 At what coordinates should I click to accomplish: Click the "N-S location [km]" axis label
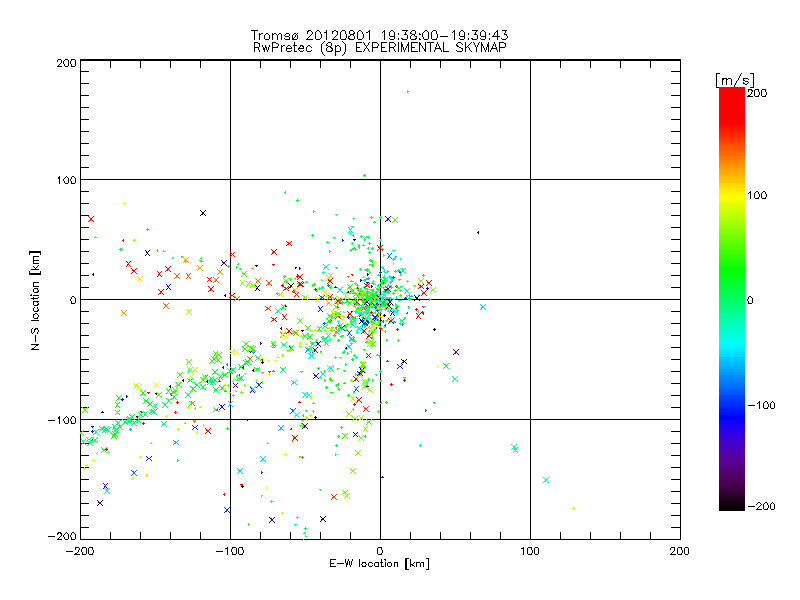(x=35, y=300)
